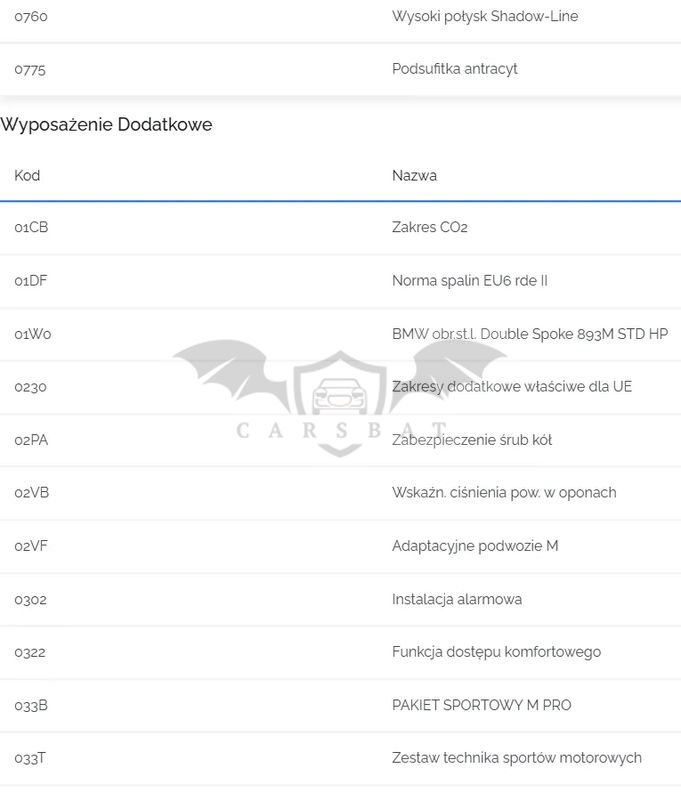Click code cell 02VB

(x=31, y=493)
